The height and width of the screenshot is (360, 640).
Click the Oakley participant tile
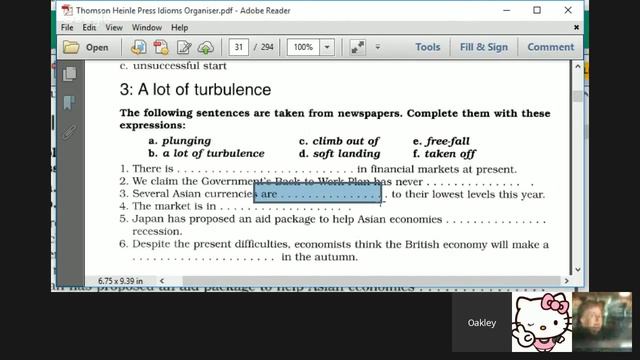(482, 322)
